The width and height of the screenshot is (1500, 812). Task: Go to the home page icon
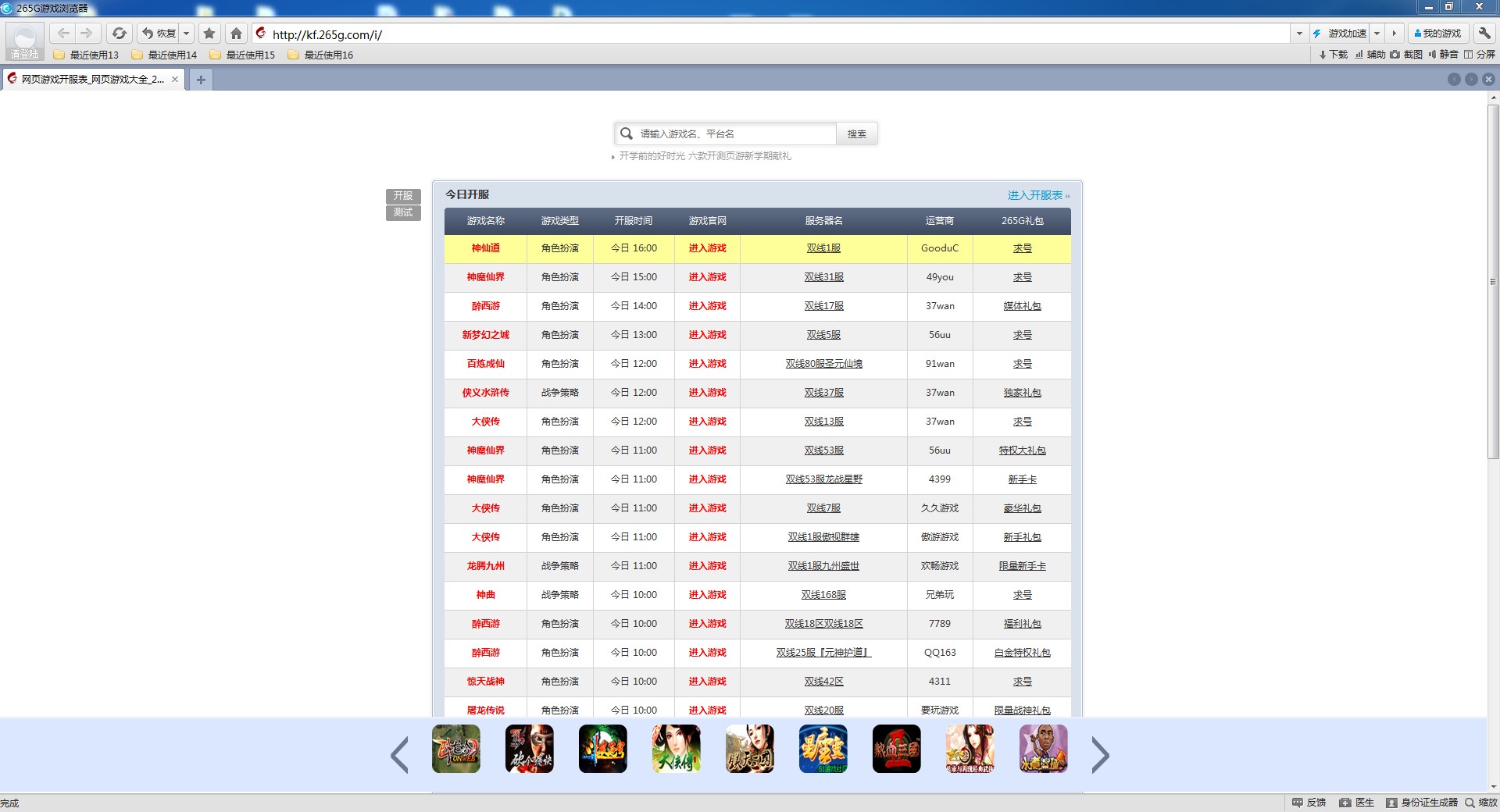pos(236,34)
